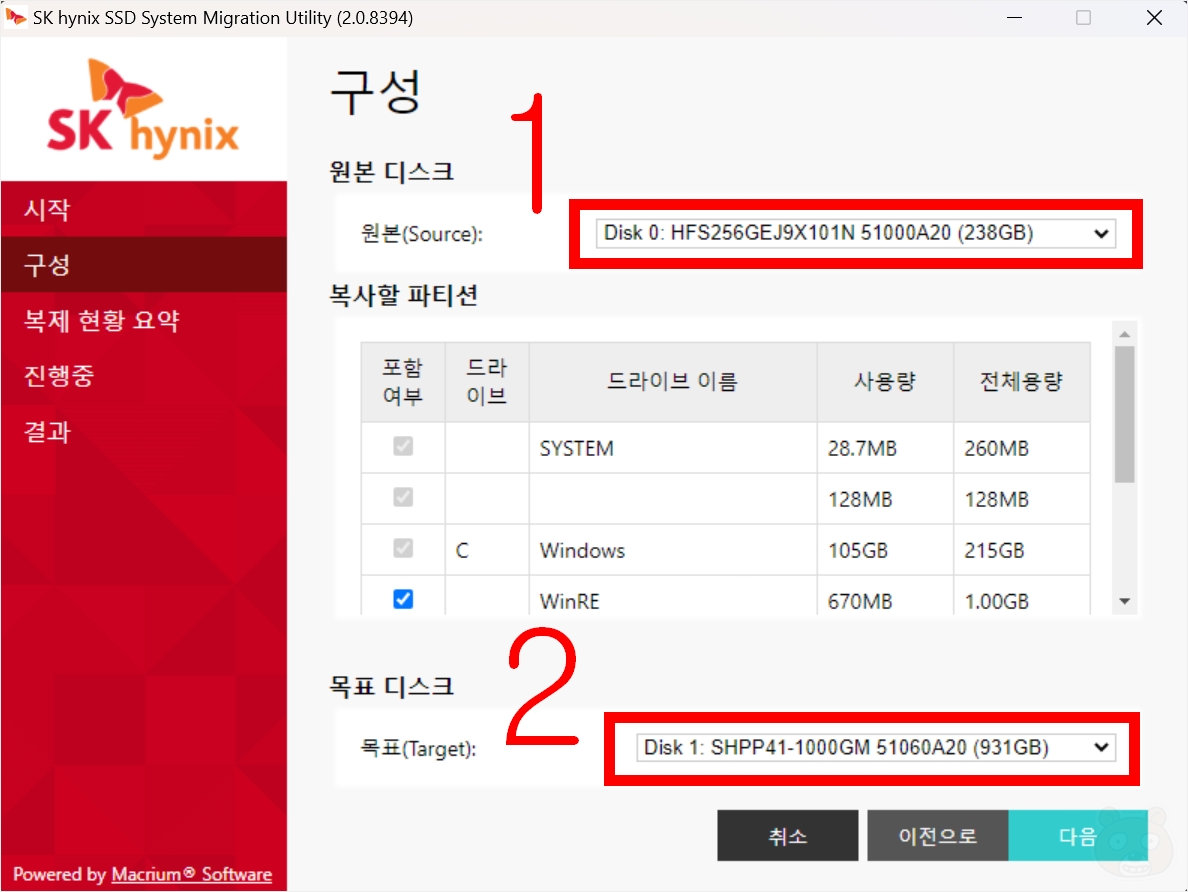This screenshot has width=1188, height=892.
Task: Open the Macrium Software link
Action: click(x=192, y=874)
